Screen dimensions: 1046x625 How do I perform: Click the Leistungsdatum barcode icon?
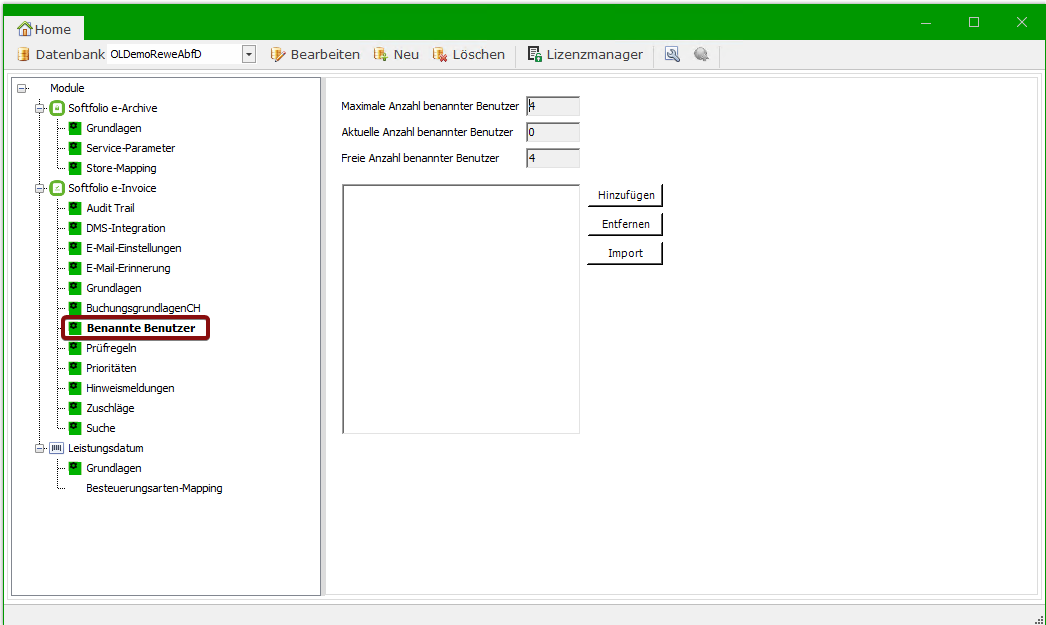(x=57, y=448)
